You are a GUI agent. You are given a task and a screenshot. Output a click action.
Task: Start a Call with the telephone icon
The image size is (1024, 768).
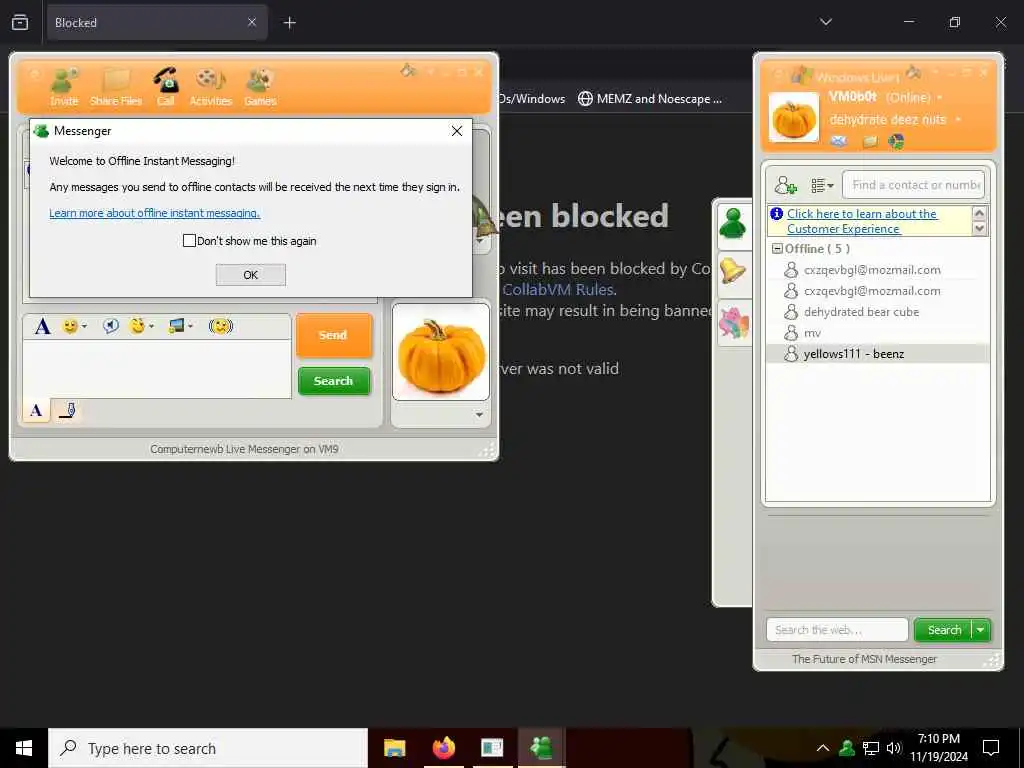[x=166, y=86]
